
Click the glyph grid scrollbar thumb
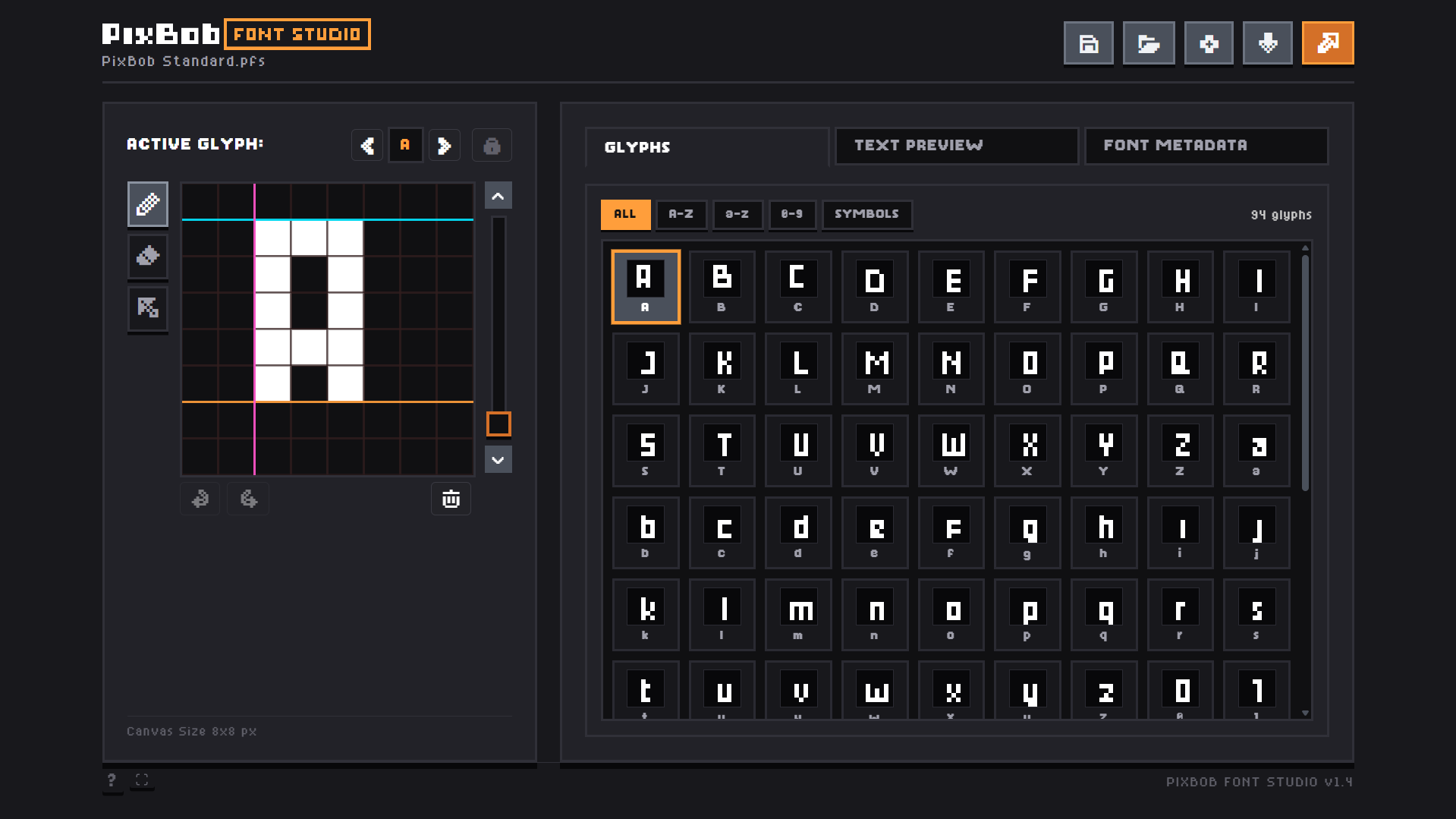click(x=1305, y=373)
